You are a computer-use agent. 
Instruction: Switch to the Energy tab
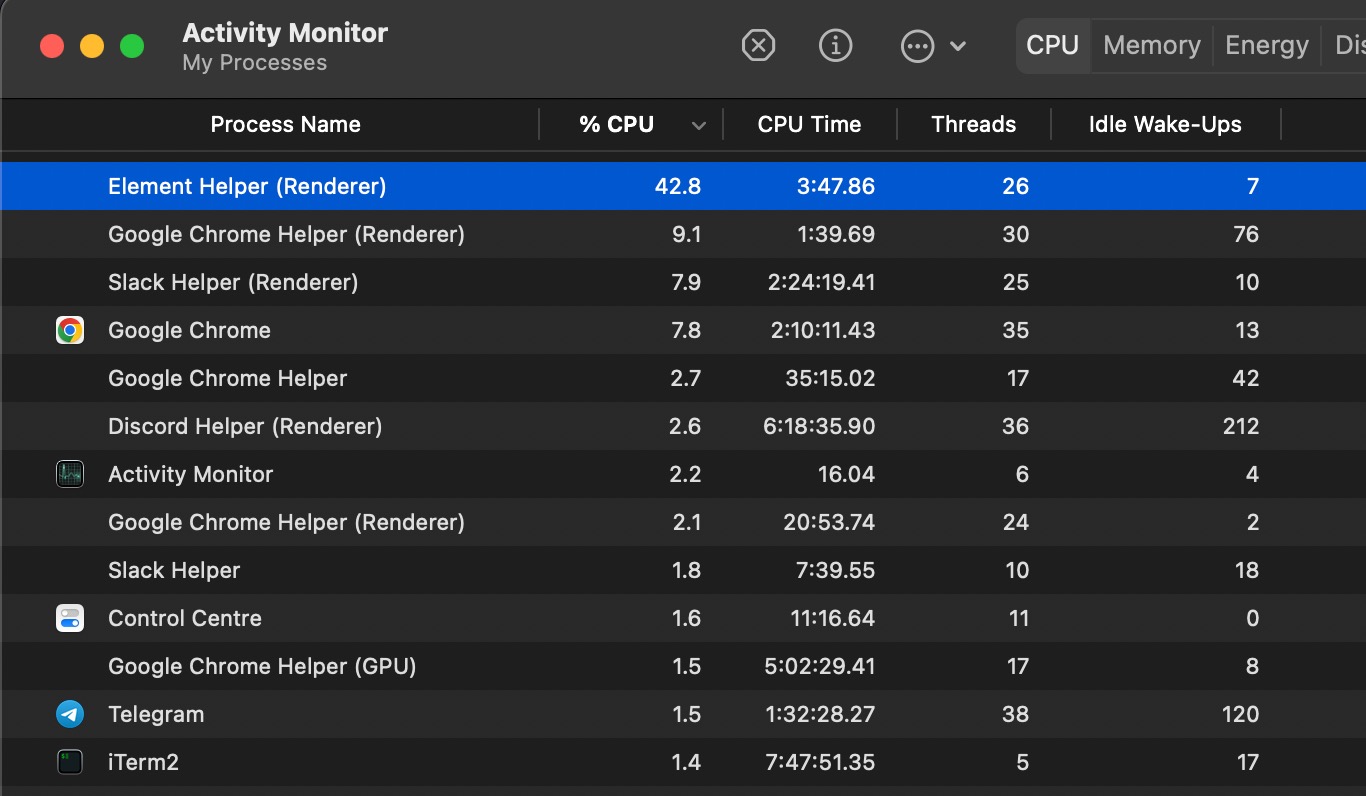1267,46
